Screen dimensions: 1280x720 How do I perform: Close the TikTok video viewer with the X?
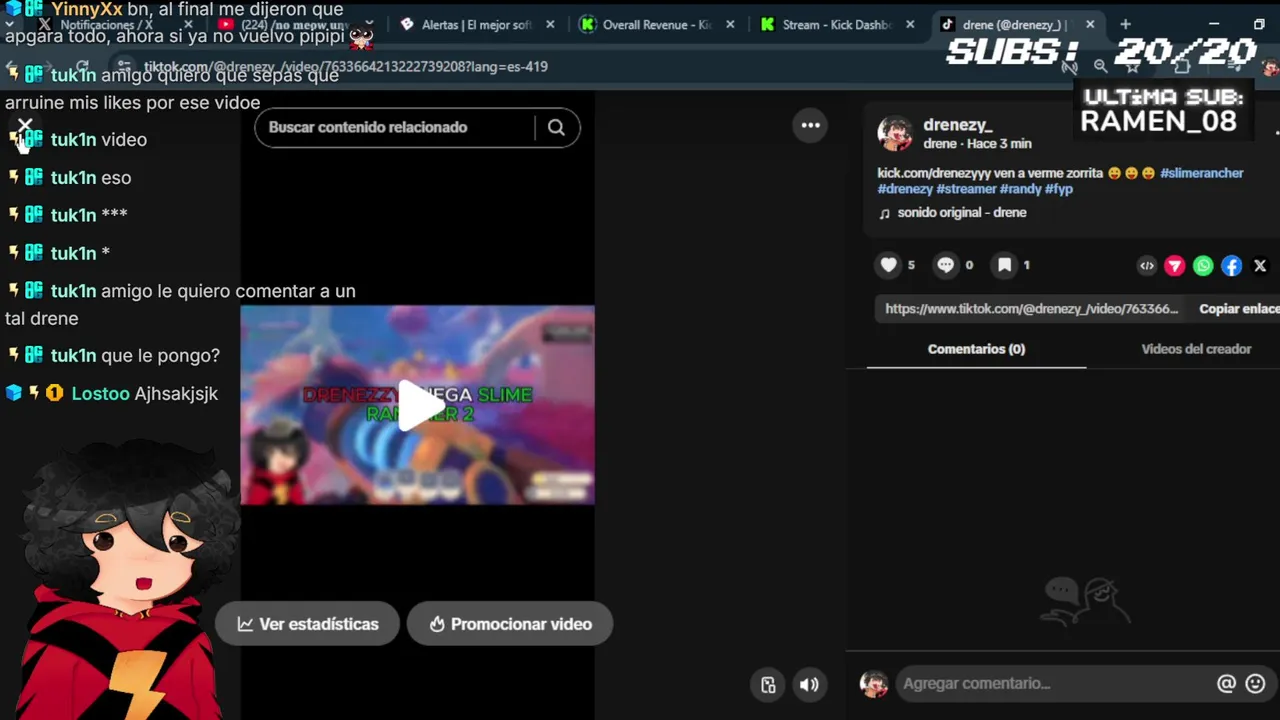(x=25, y=126)
